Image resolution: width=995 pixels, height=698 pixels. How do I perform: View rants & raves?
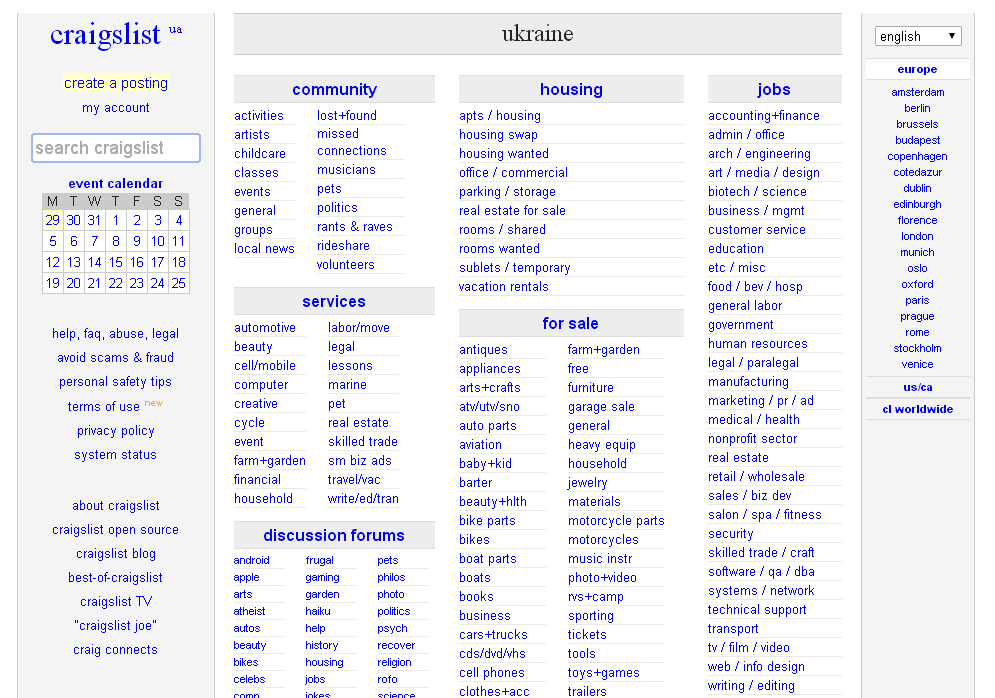(x=355, y=227)
